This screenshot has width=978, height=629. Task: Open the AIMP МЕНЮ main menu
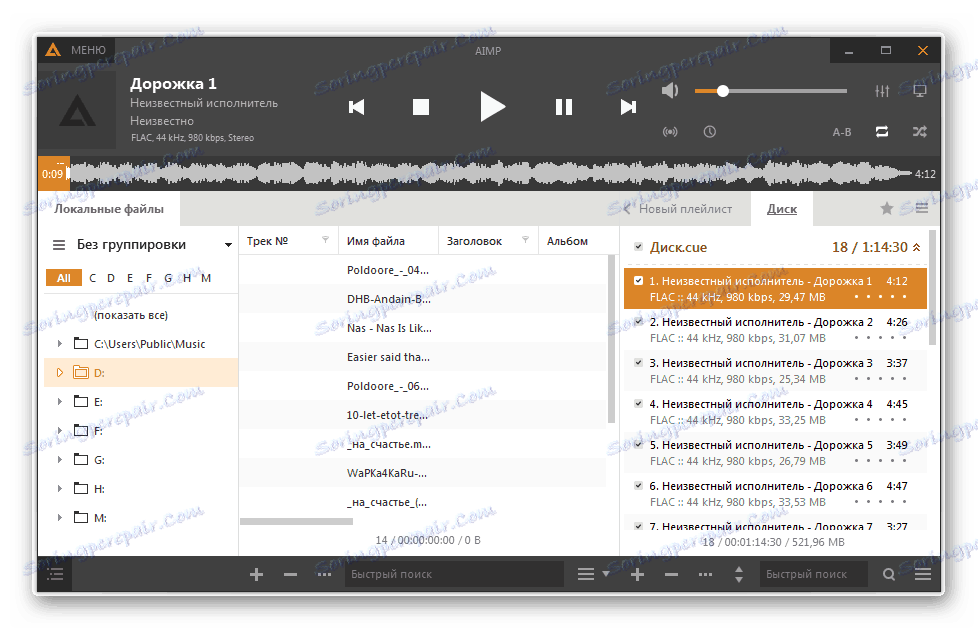pos(76,50)
